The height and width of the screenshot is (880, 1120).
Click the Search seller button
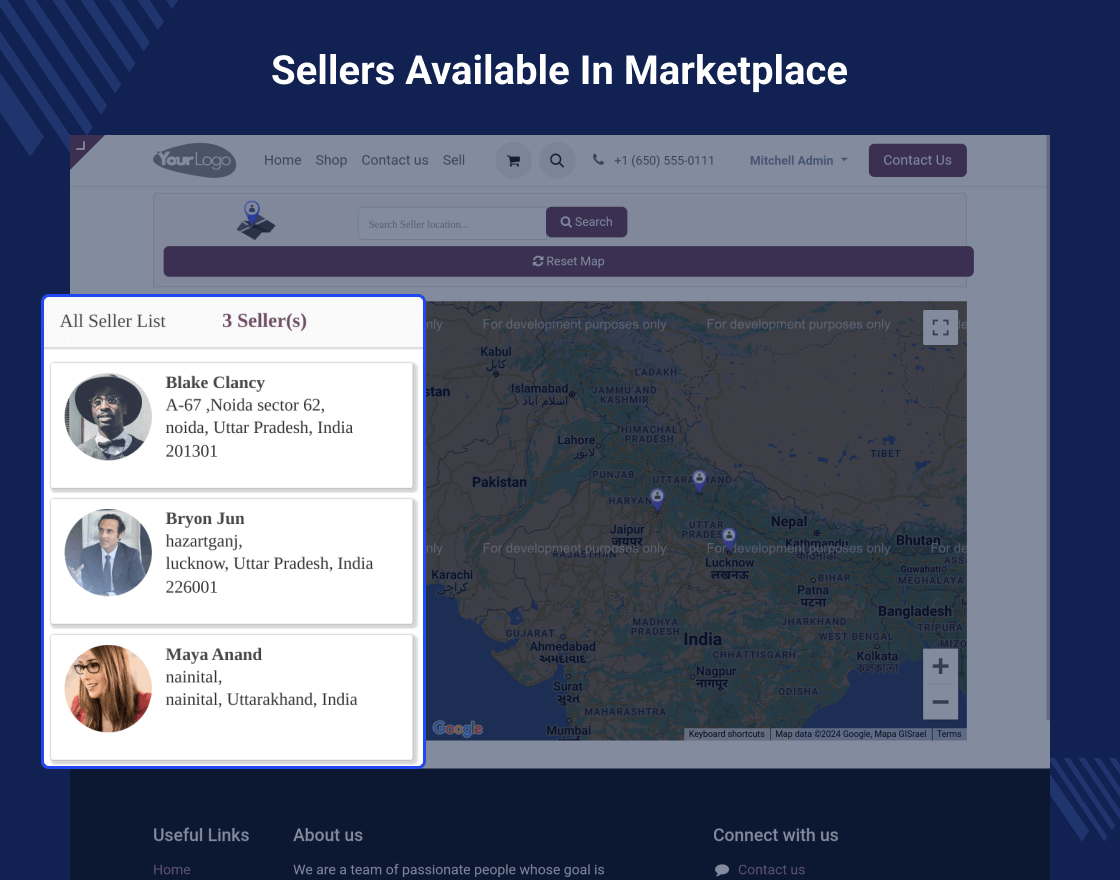[586, 221]
